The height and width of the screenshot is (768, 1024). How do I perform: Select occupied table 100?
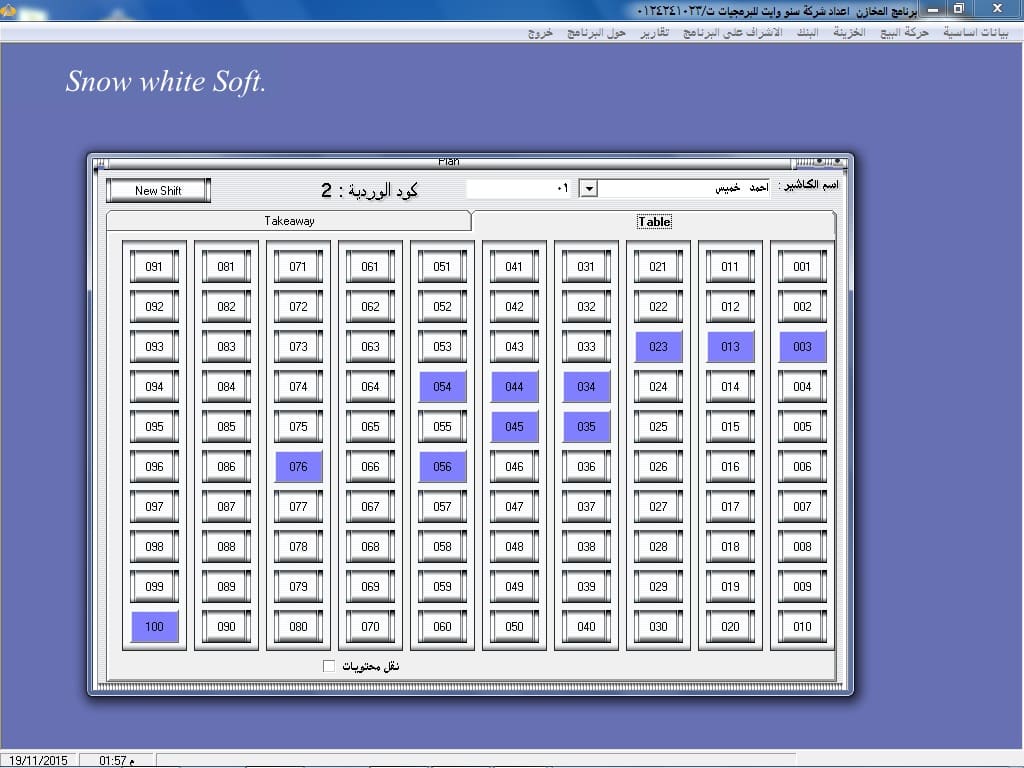point(154,627)
